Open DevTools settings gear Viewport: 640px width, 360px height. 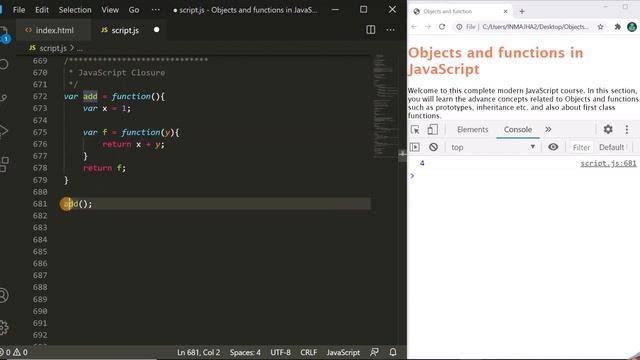click(608, 129)
